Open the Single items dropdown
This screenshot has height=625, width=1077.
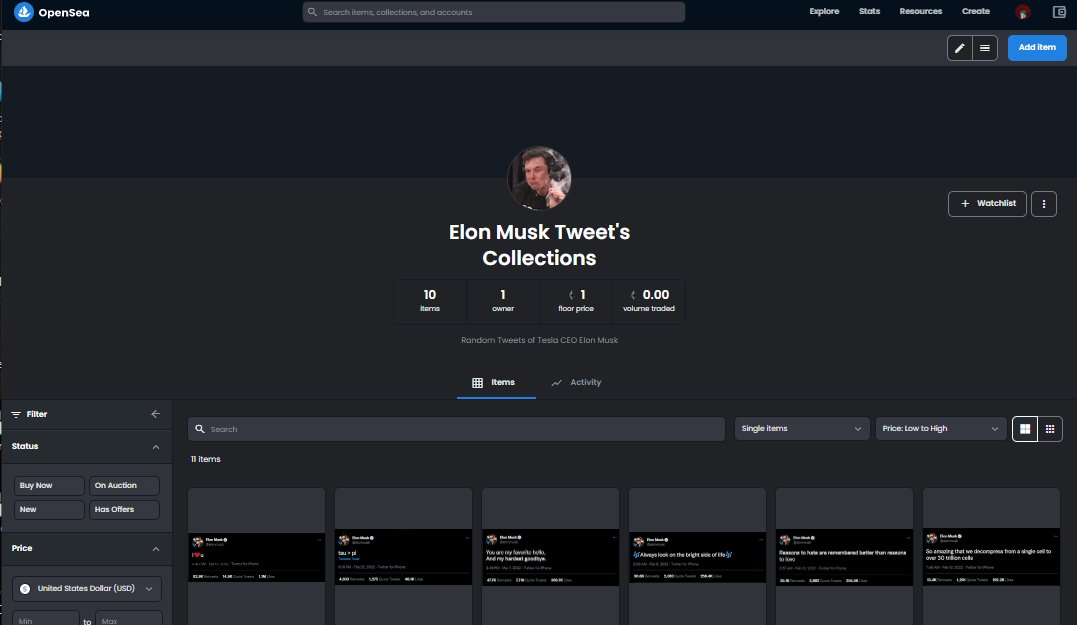coord(801,429)
